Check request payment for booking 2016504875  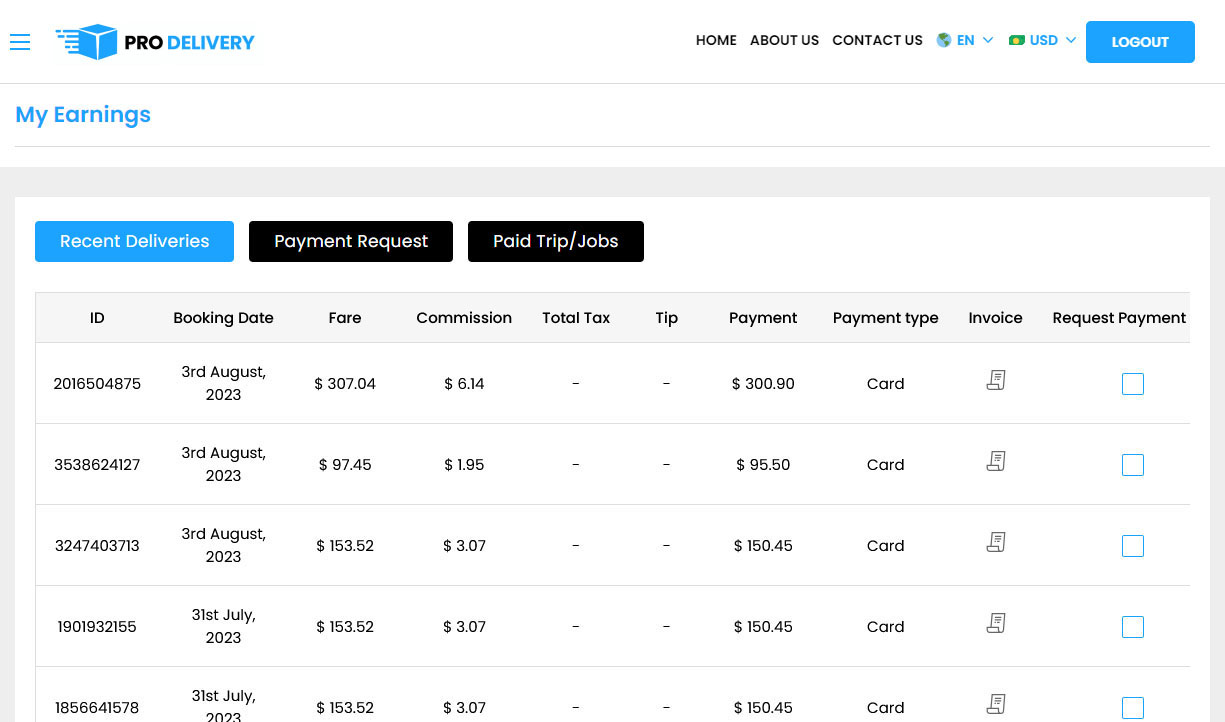click(x=1132, y=384)
